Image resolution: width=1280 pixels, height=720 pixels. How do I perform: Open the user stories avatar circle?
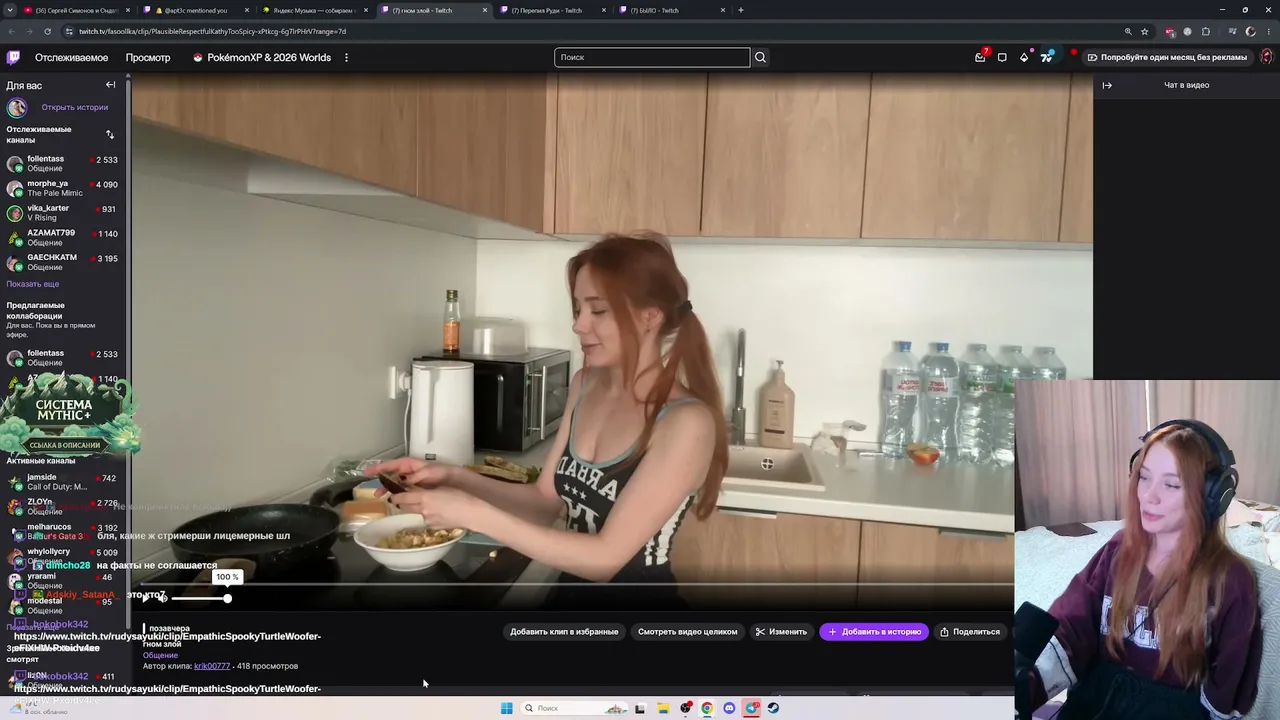tap(17, 108)
